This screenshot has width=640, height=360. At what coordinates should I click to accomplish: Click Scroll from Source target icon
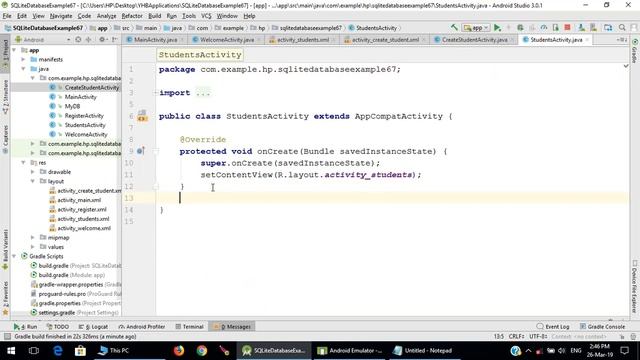78,40
